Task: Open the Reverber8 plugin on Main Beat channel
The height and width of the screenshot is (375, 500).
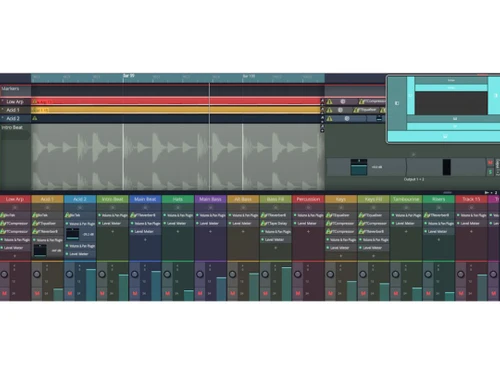Action: [145, 215]
